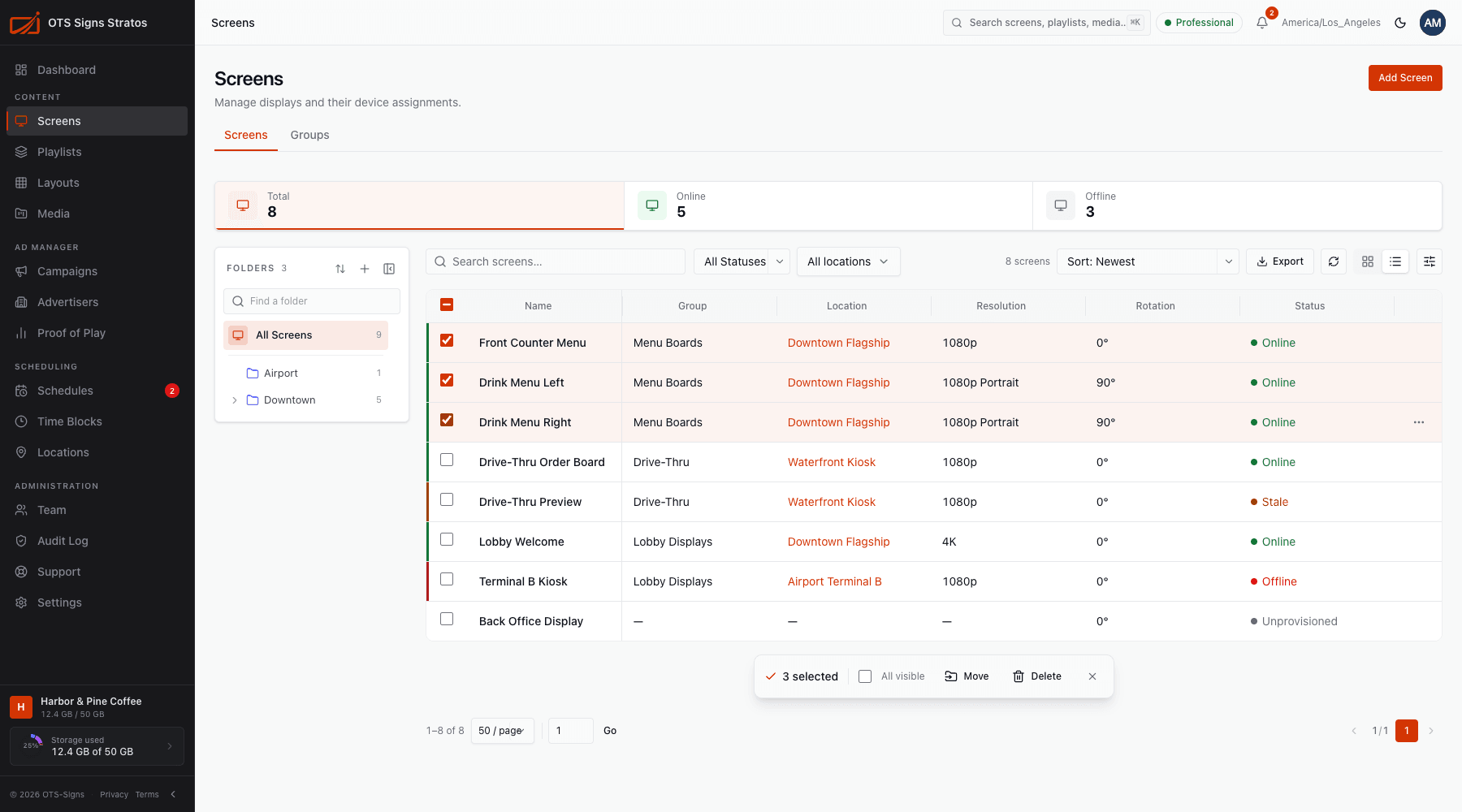The width and height of the screenshot is (1462, 812).
Task: Sort folders with the arrows icon
Action: coord(340,269)
